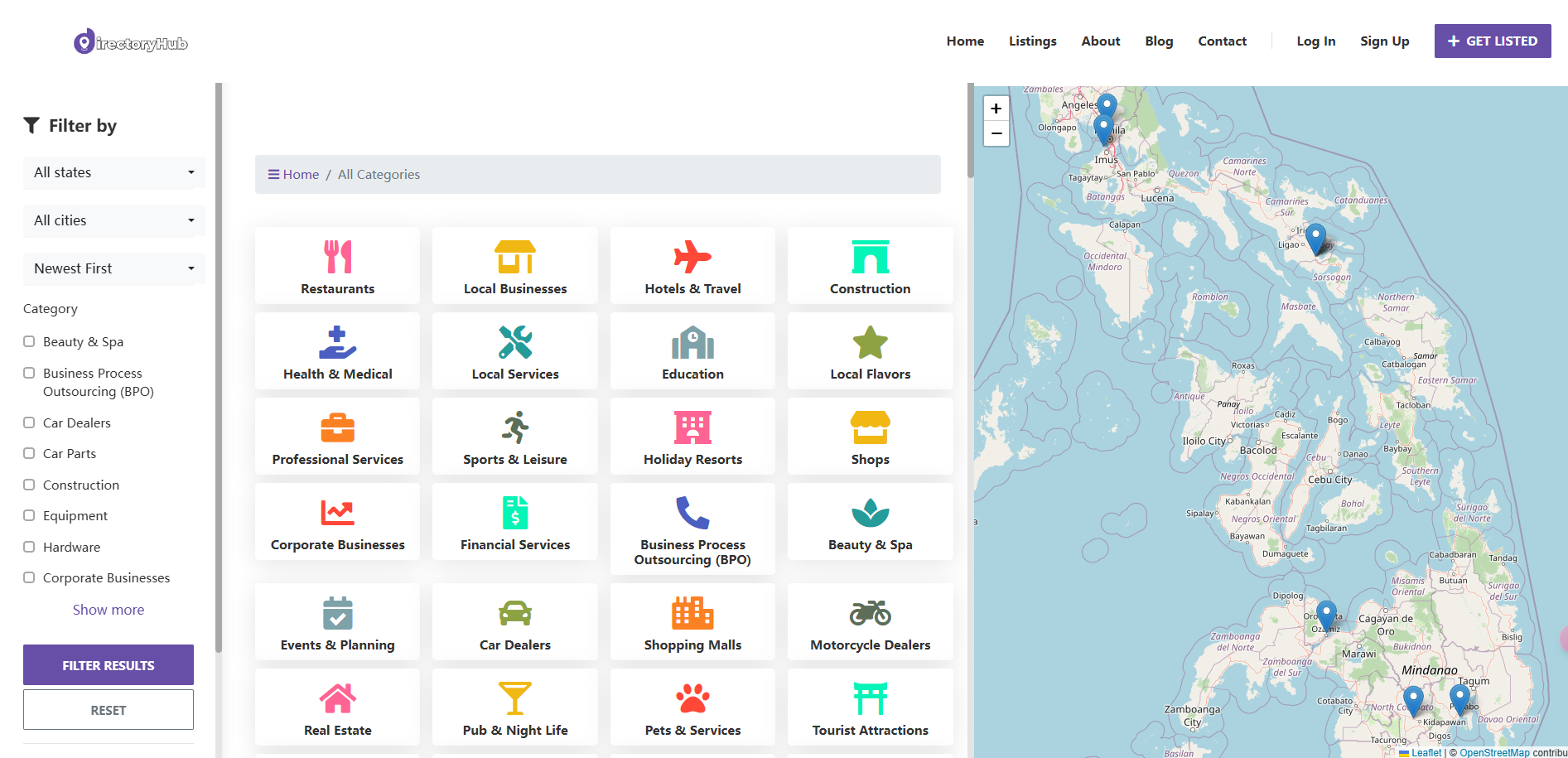
Task: Click the Restaurants fork and knife icon
Action: [x=337, y=257]
